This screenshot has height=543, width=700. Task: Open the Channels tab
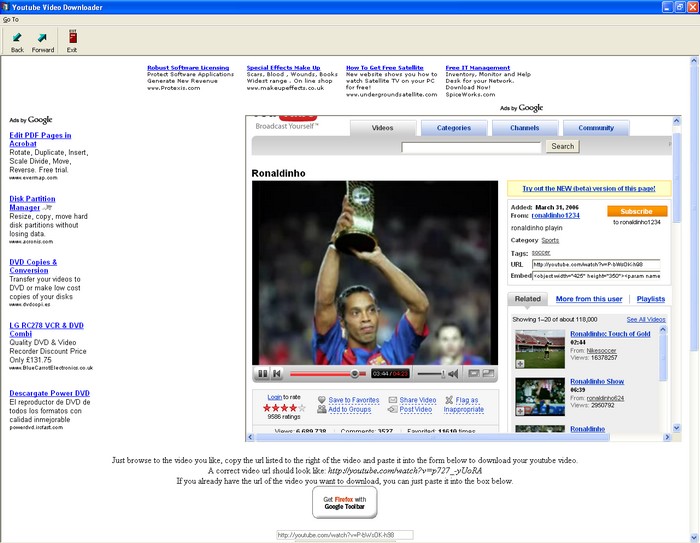pyautogui.click(x=525, y=128)
